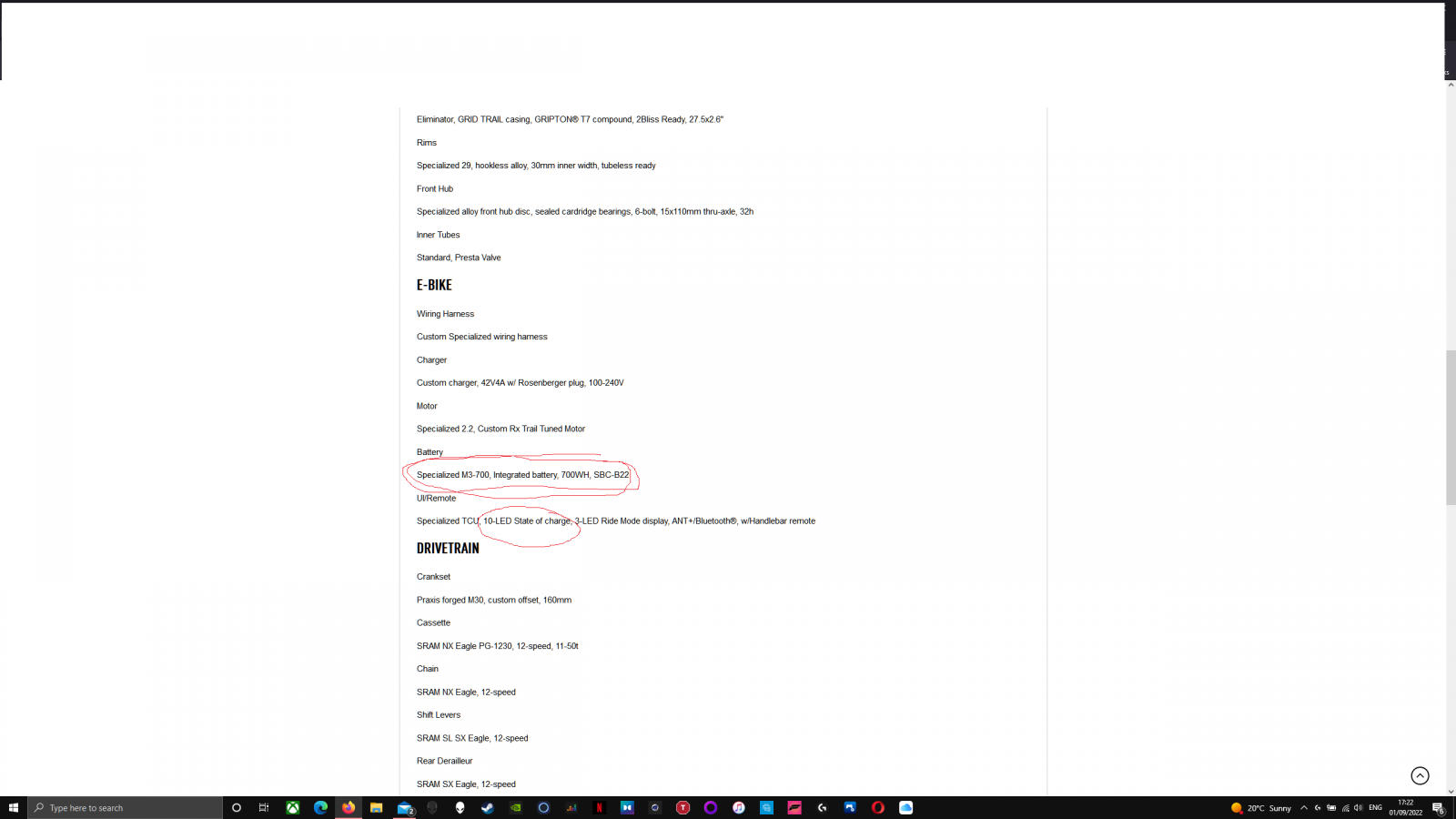
Task: Click the Praxis forged M30 crankset text
Action: click(x=494, y=600)
